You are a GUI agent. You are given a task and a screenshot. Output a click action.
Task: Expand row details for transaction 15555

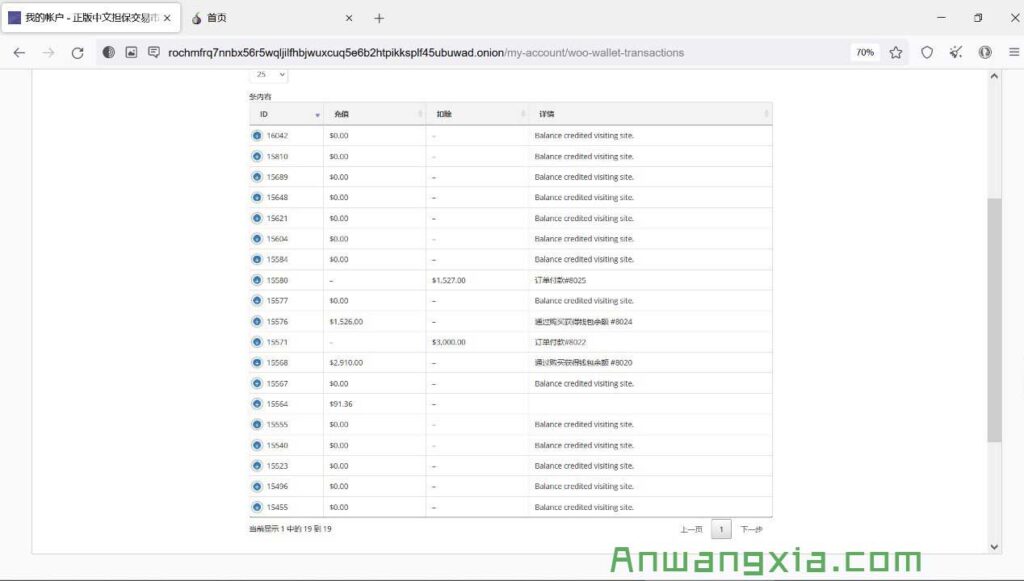pos(257,424)
